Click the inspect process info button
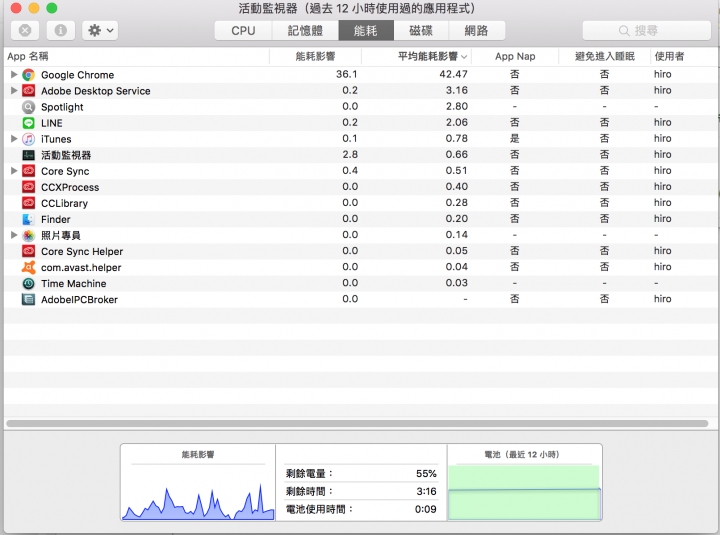The image size is (720, 535). coord(61,30)
